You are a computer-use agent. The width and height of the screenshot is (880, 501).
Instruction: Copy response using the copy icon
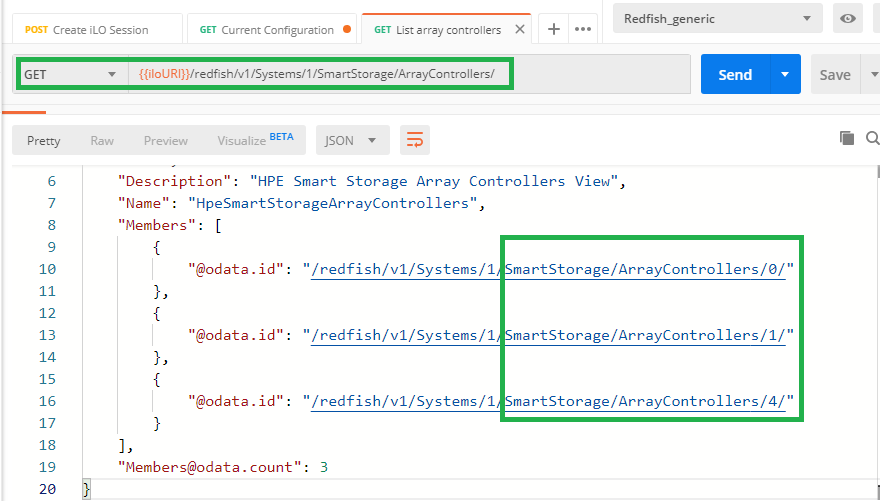(847, 138)
